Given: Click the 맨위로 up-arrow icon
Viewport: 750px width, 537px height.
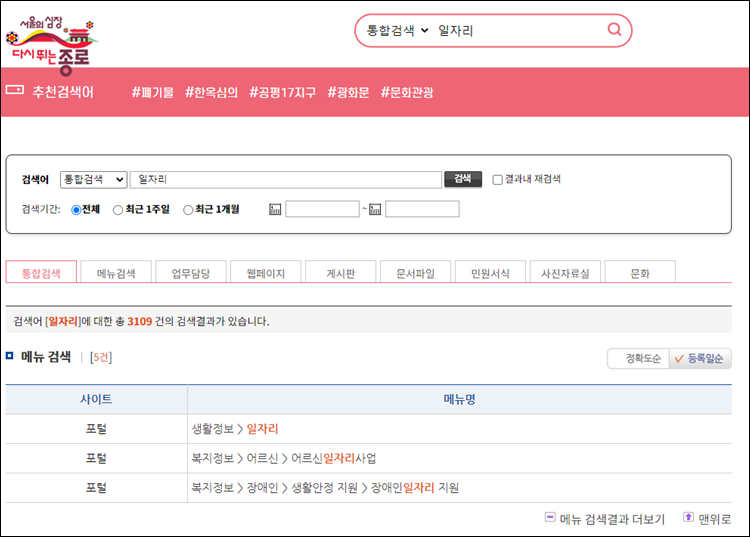Looking at the screenshot, I should [688, 517].
